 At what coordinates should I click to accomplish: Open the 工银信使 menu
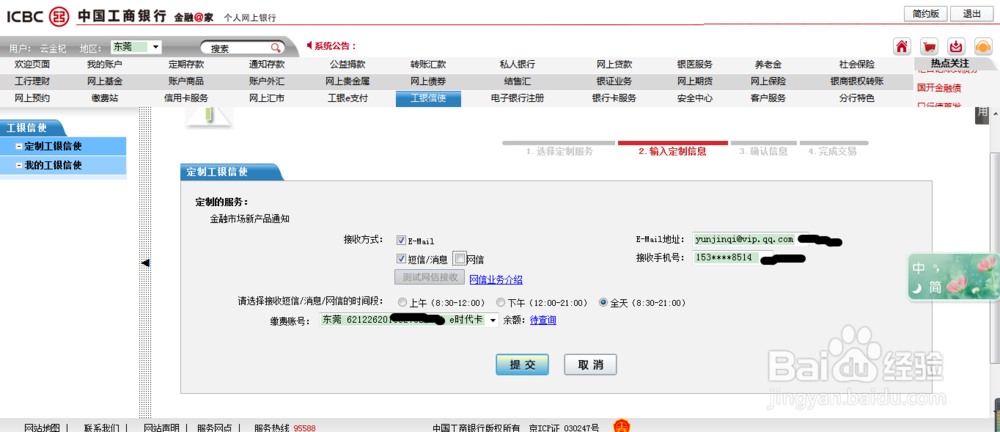(x=428, y=98)
